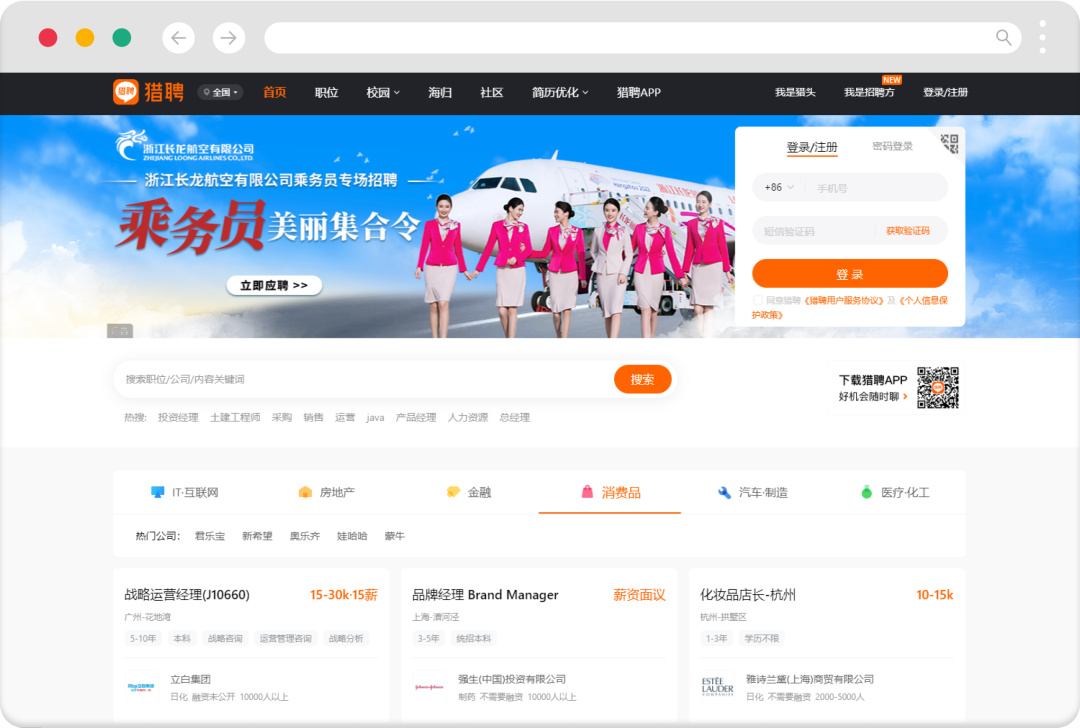Click hot search 投资经理
The width and height of the screenshot is (1080, 728).
pos(178,417)
